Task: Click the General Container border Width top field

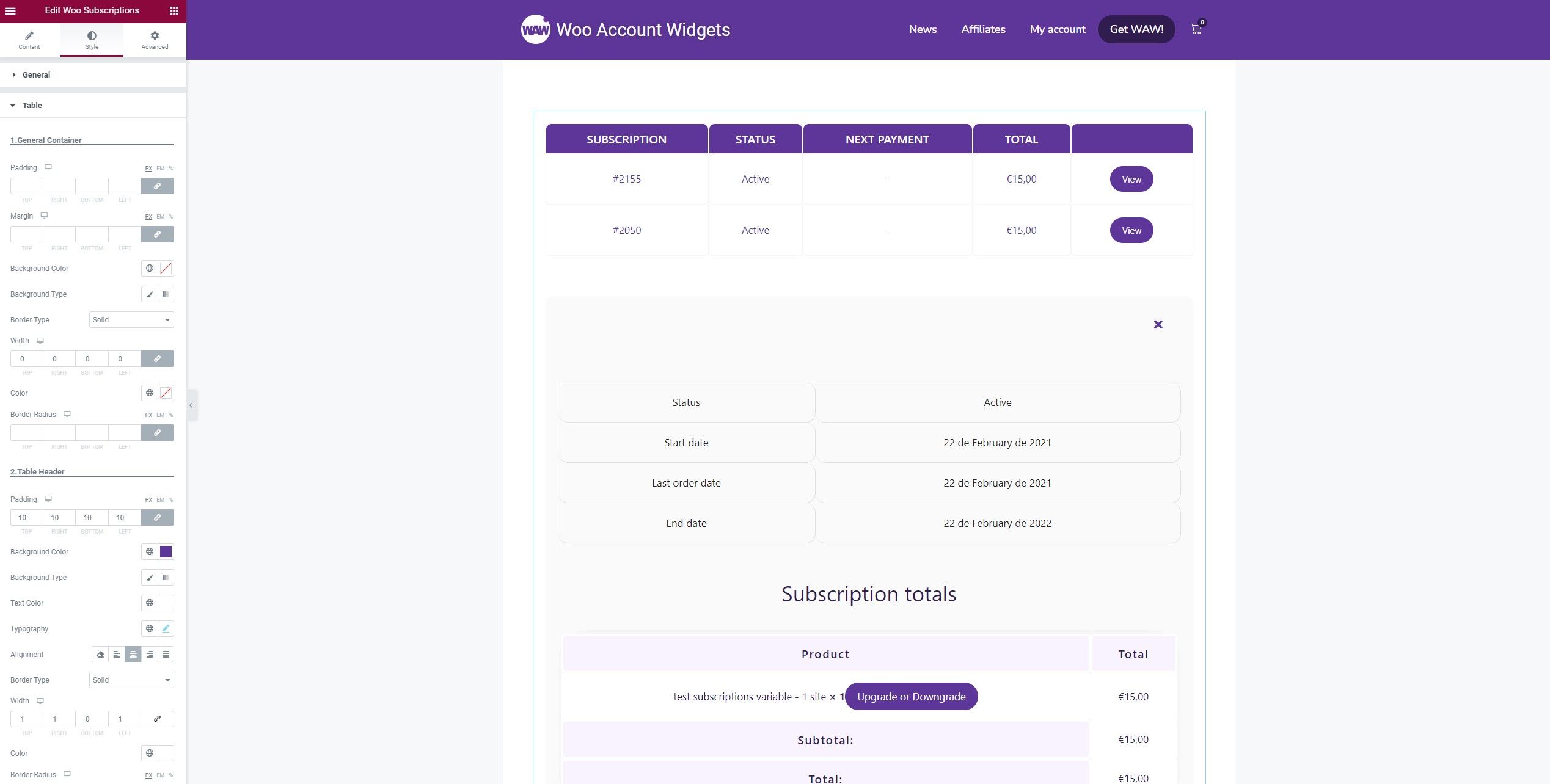Action: [x=27, y=358]
